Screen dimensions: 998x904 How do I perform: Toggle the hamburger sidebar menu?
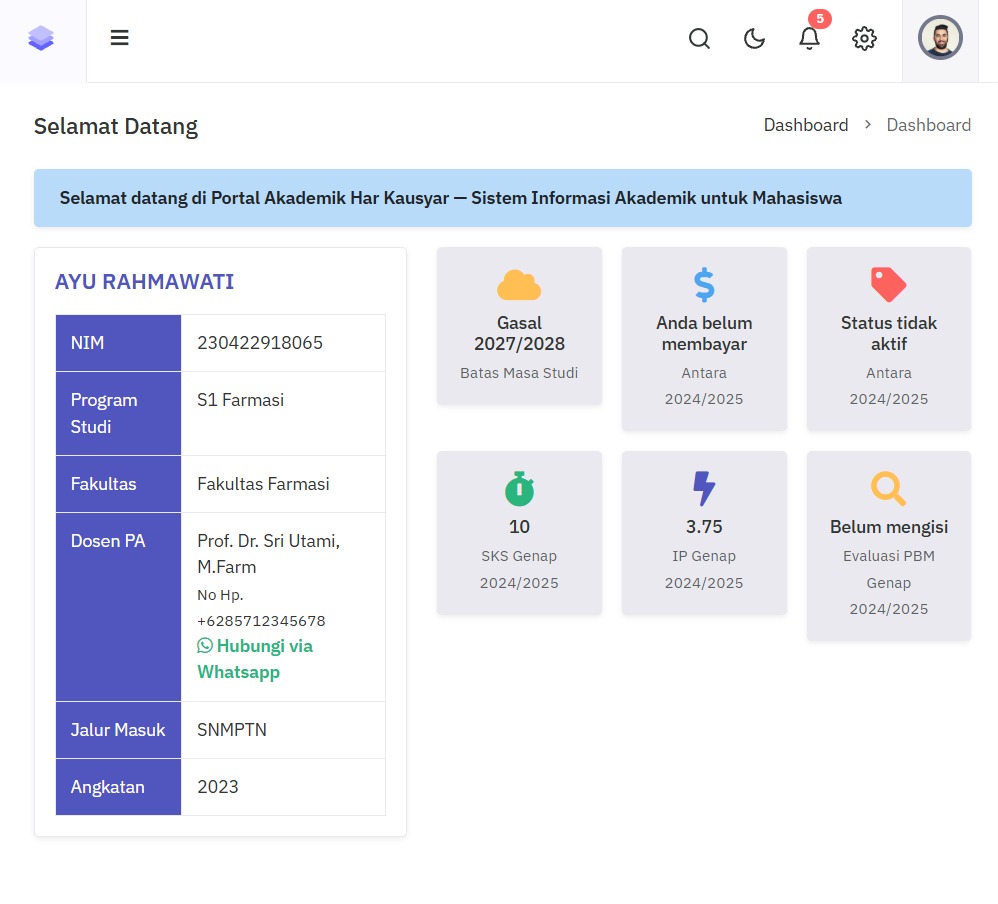coord(120,39)
